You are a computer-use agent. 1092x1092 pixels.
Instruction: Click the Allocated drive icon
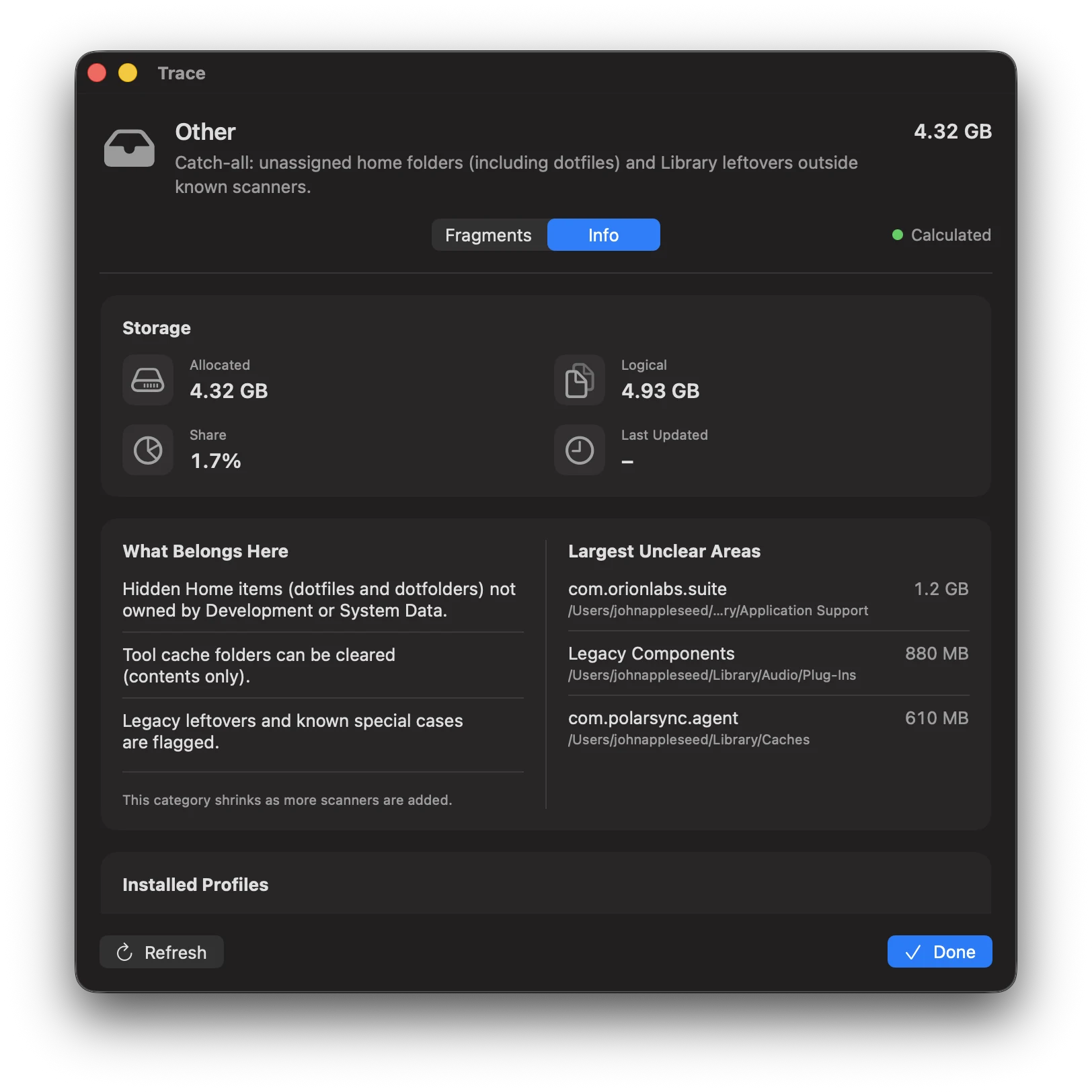pyautogui.click(x=148, y=380)
